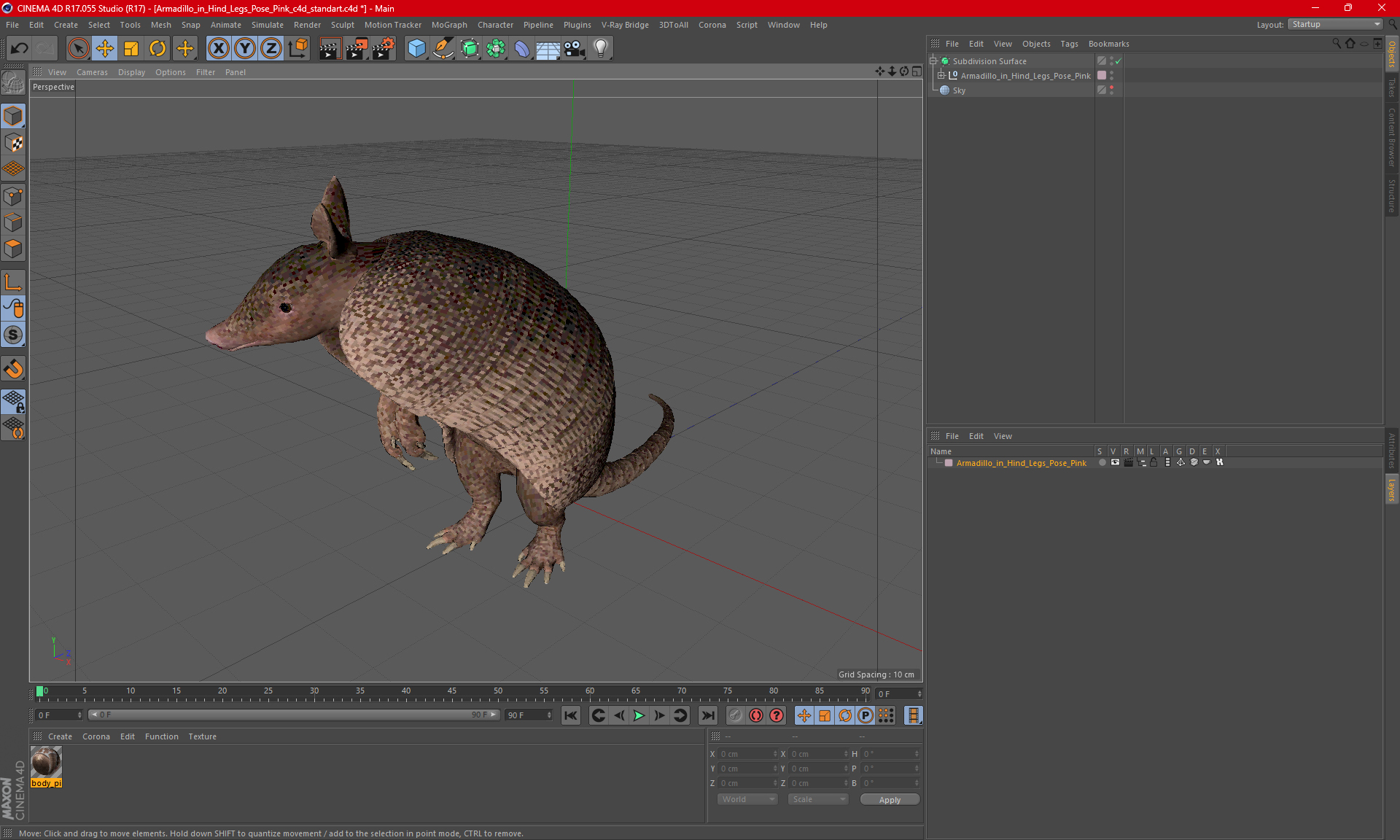Toggle layer solo dot
Screen dimensions: 1400x840
click(x=1102, y=462)
